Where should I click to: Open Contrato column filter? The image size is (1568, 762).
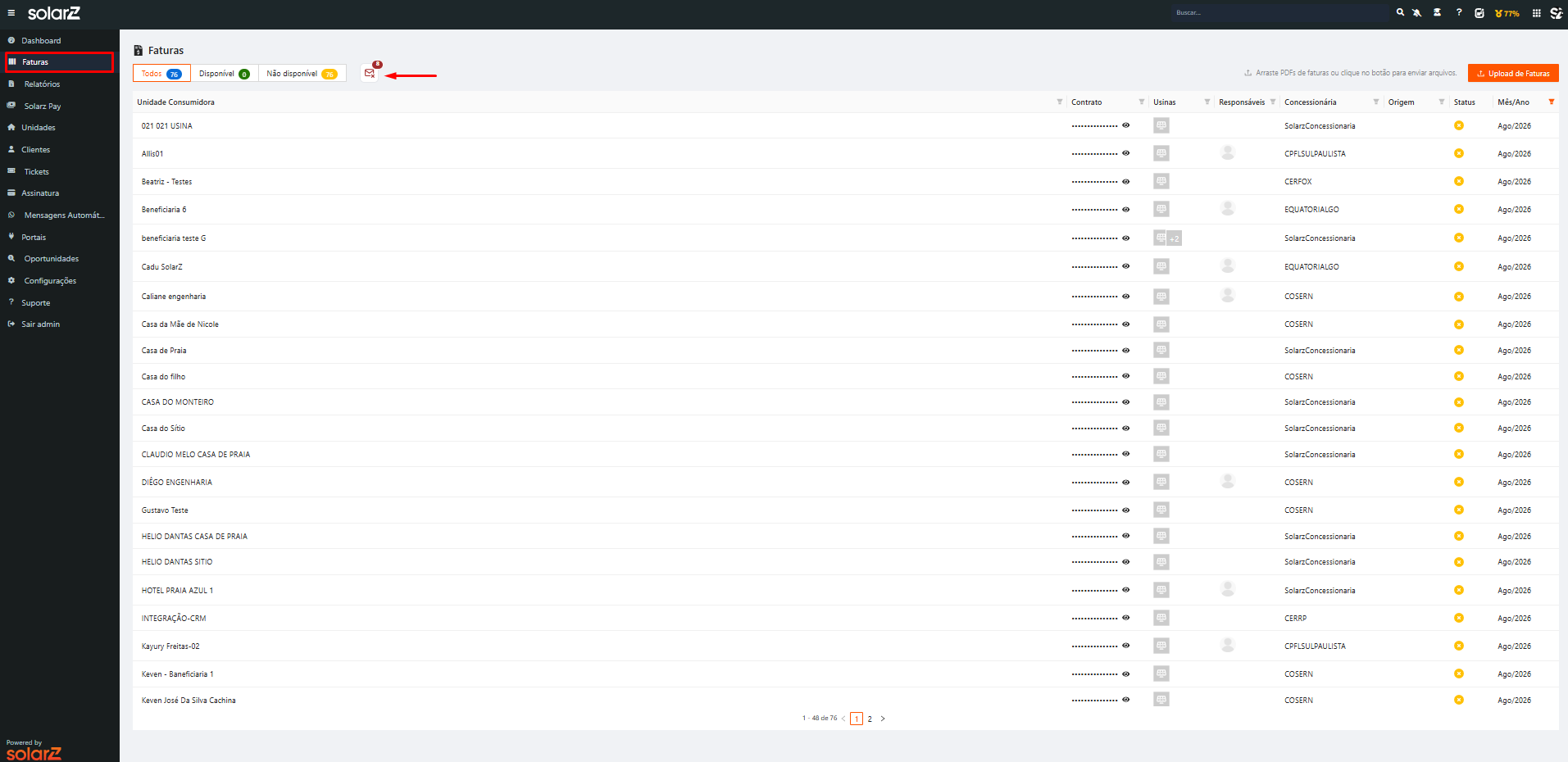[1142, 102]
